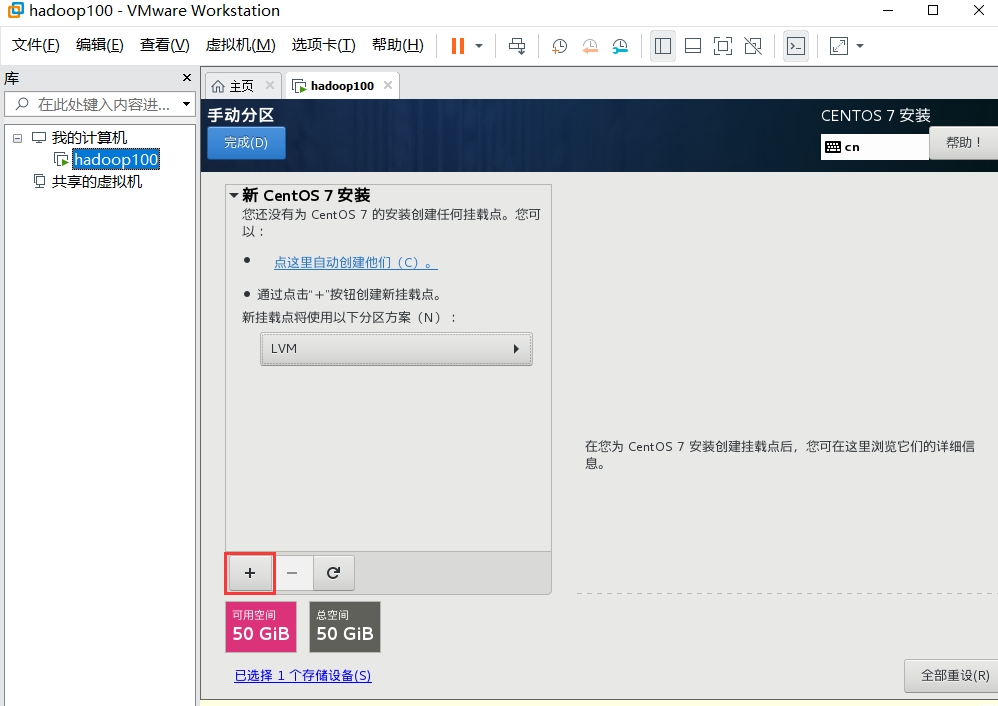Image resolution: width=998 pixels, height=706 pixels.
Task: Pause the running virtual machine
Action: point(457,45)
